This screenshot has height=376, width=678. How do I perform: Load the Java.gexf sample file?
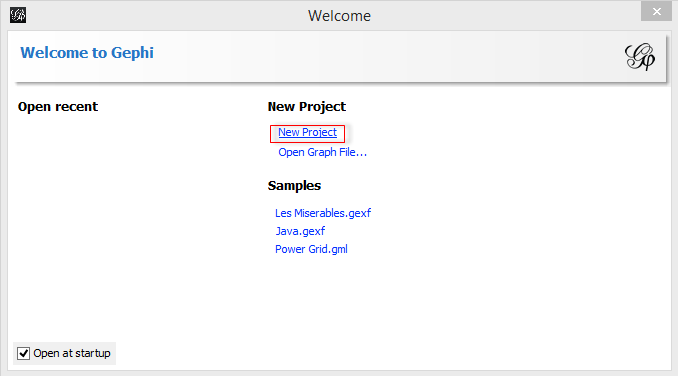click(x=300, y=231)
